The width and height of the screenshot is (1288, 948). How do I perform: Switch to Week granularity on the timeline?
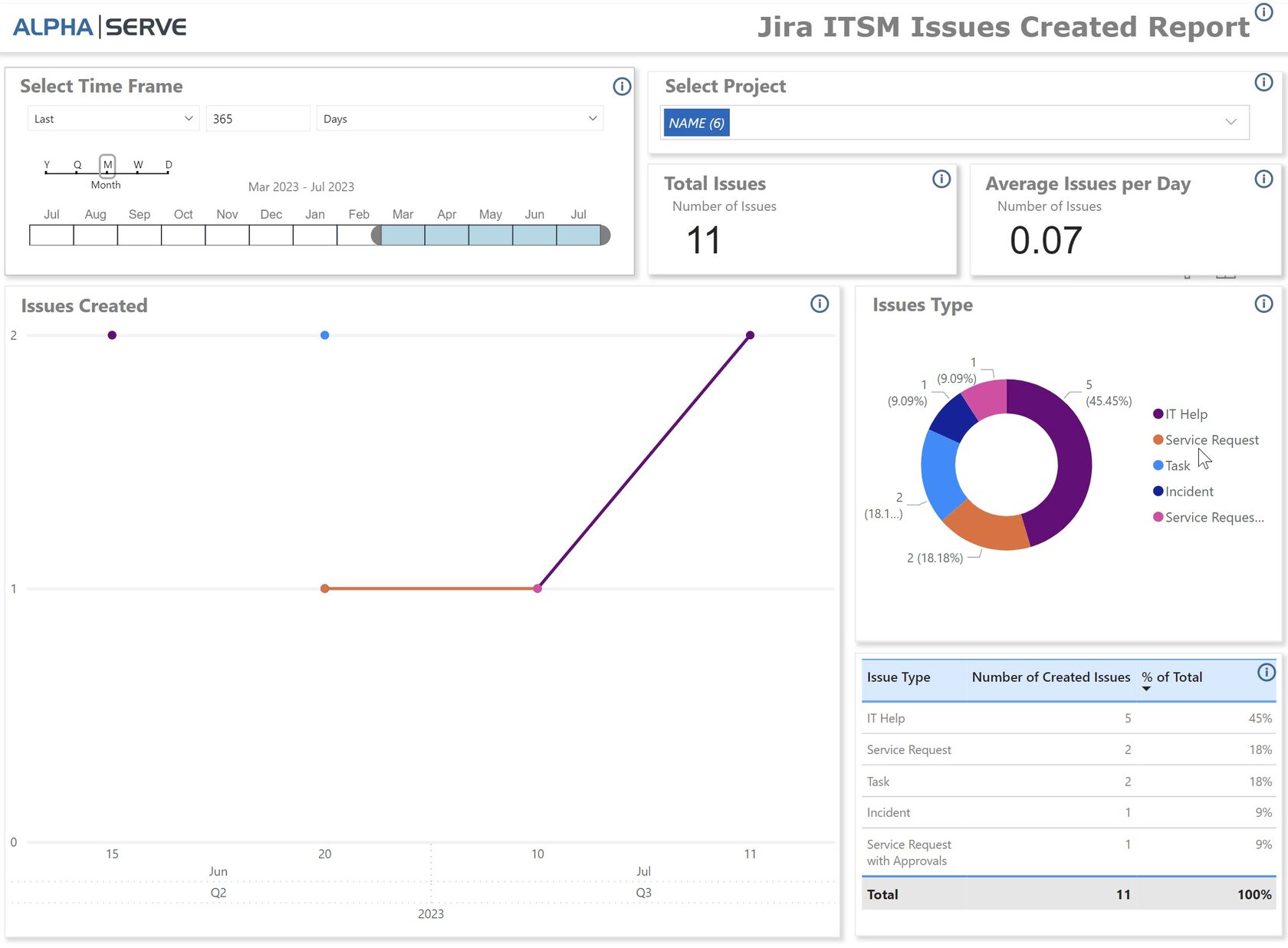(x=138, y=164)
